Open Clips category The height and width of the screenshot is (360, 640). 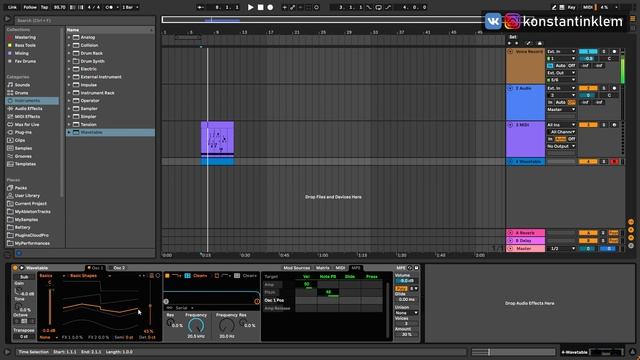[20, 140]
